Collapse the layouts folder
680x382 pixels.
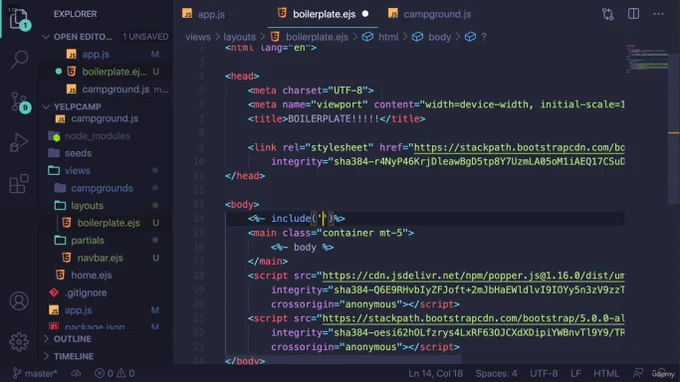coord(87,206)
